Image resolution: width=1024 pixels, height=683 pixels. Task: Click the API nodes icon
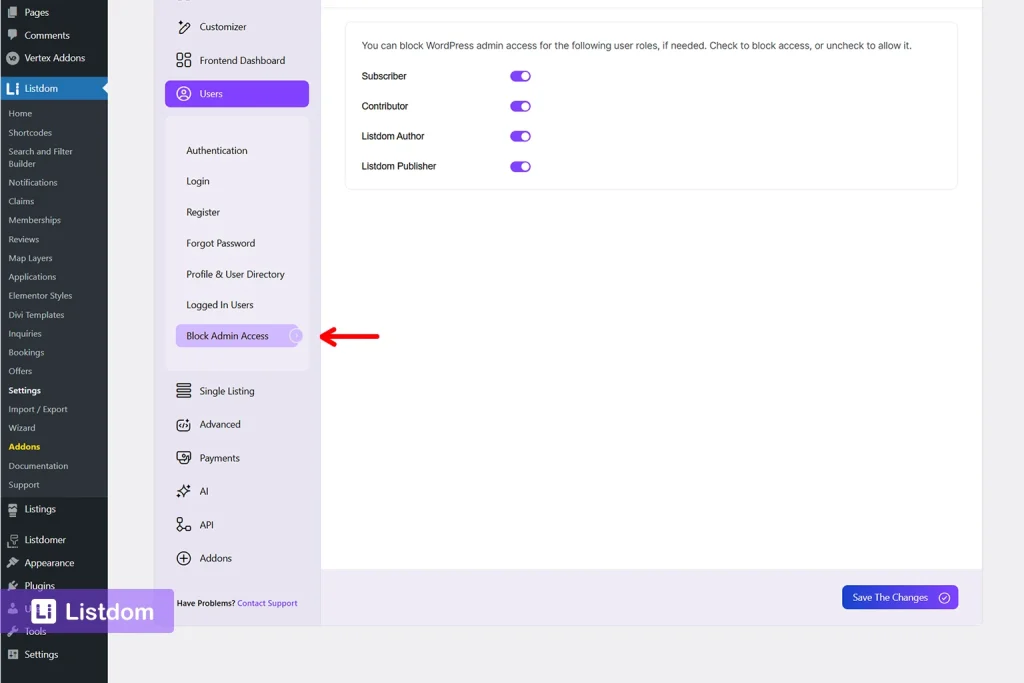(x=184, y=524)
